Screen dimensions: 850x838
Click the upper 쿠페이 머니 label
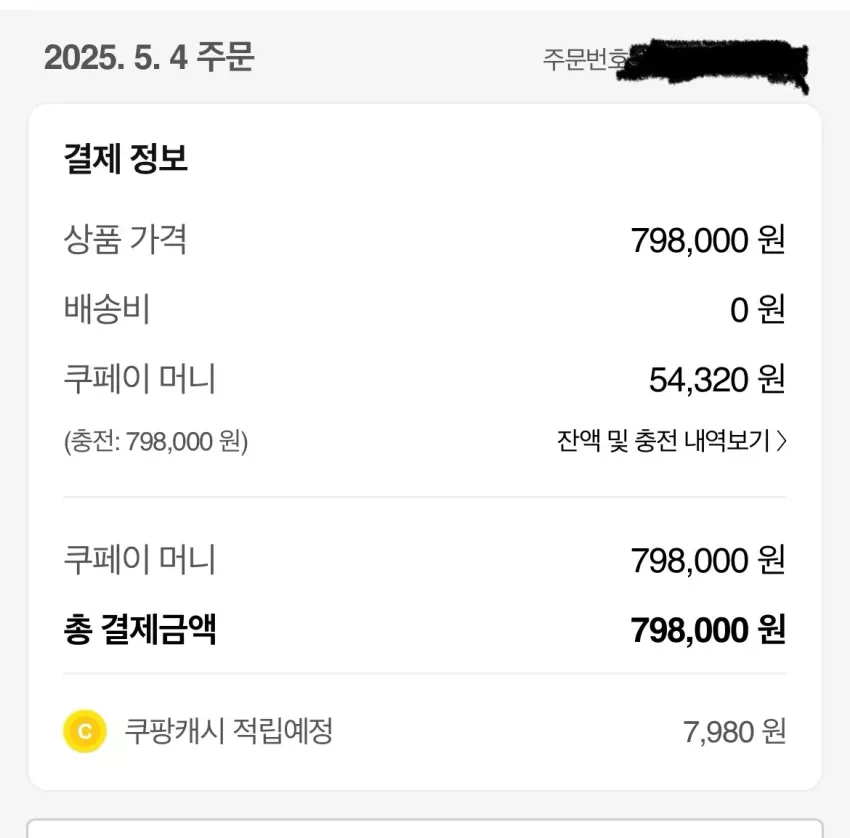140,378
